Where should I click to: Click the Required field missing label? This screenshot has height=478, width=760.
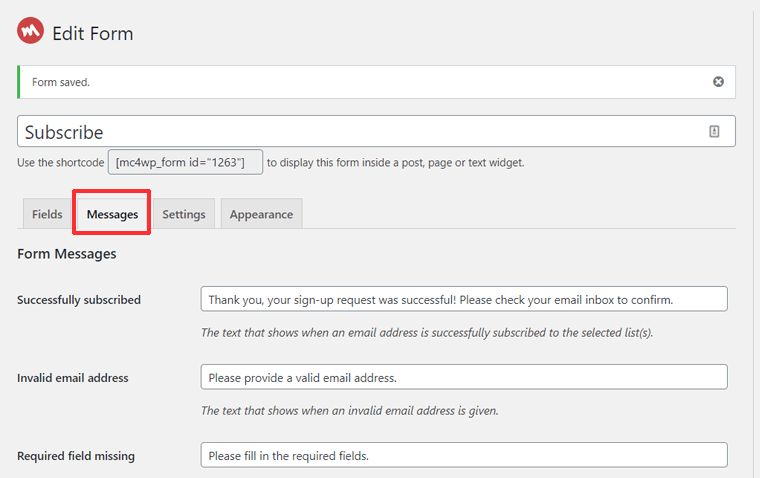click(76, 456)
